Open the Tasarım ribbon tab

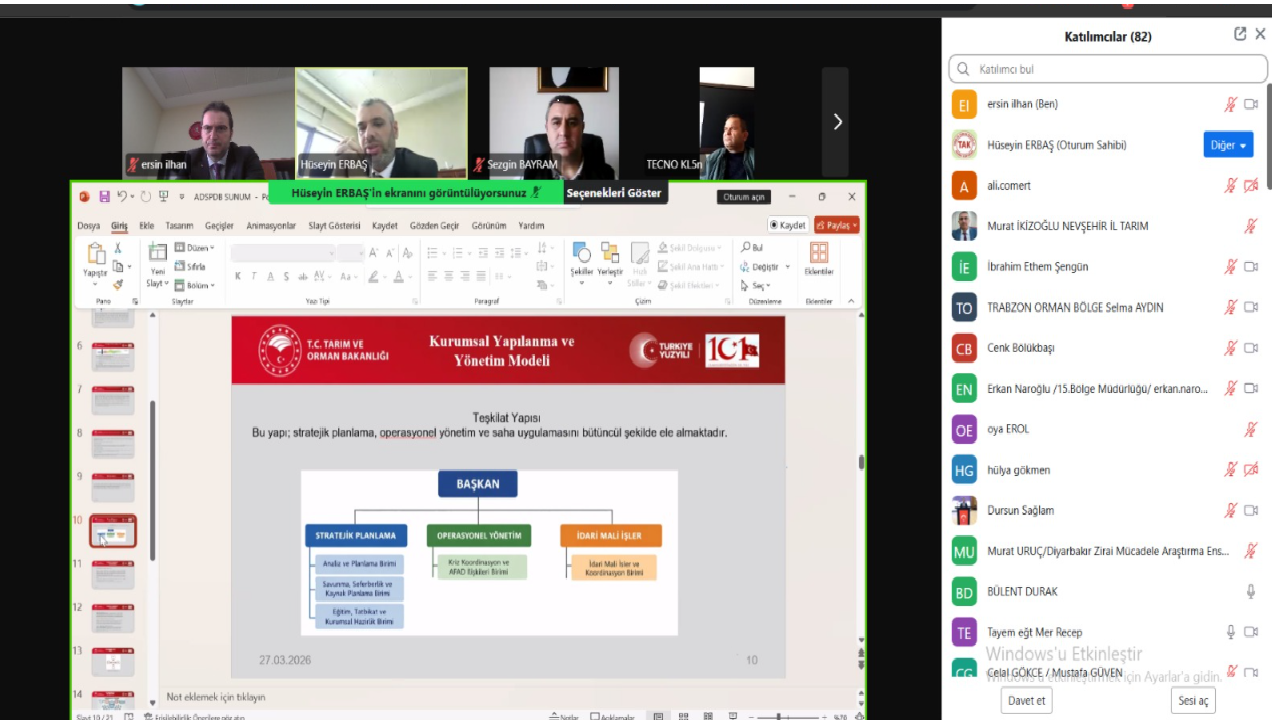coord(179,226)
